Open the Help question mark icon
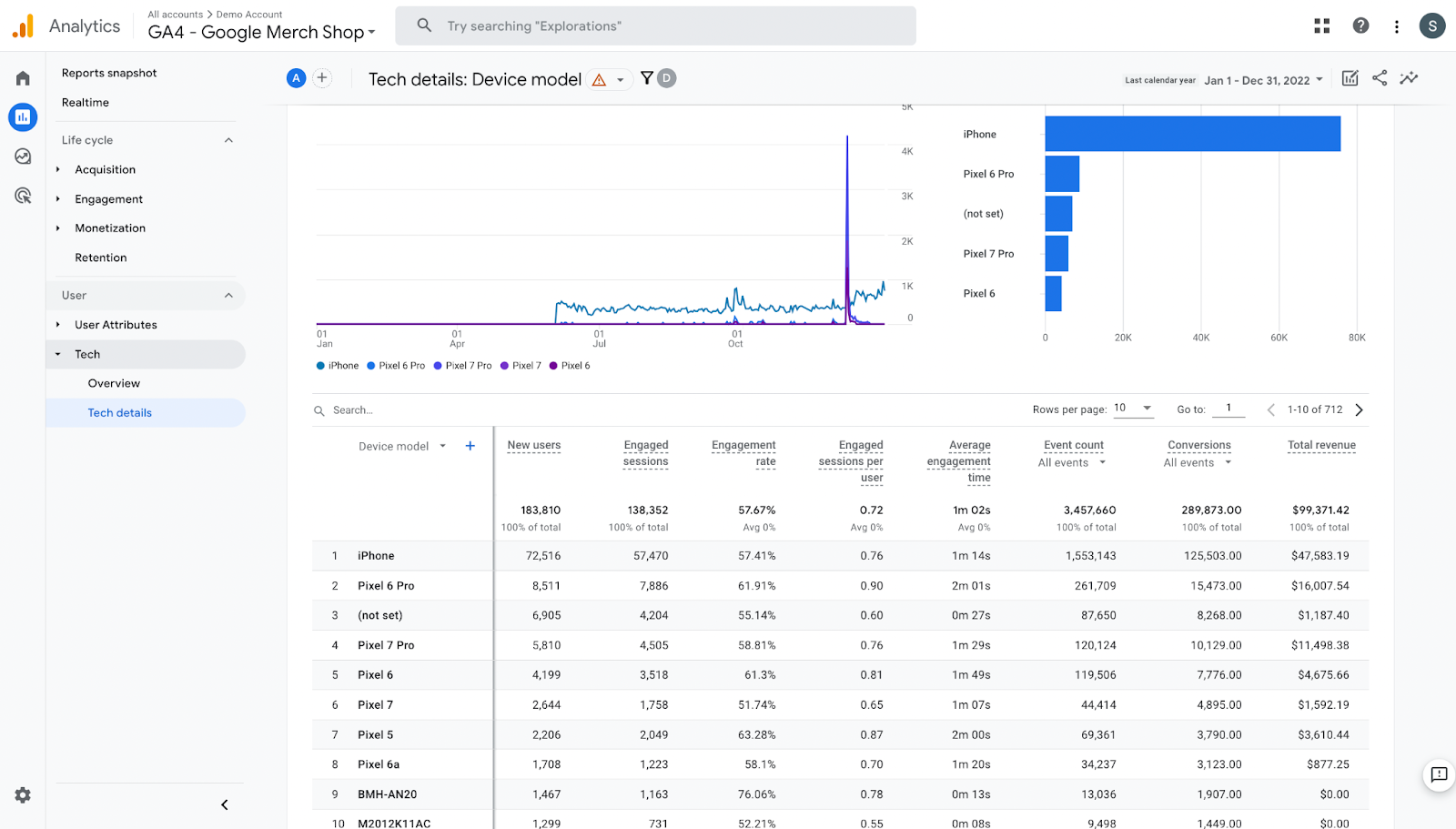The height and width of the screenshot is (829, 1456). point(1360,25)
